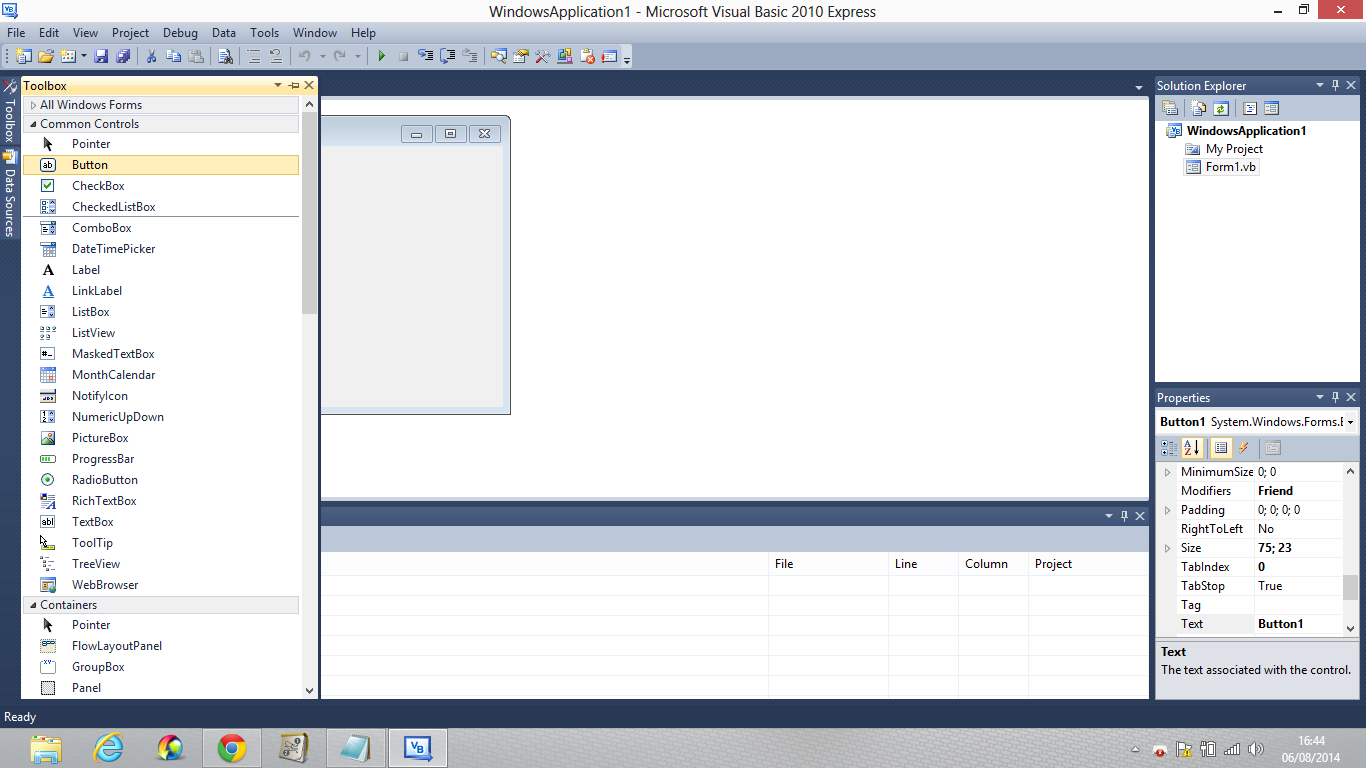Click the Properties grid scrollbar thumb
Image resolution: width=1366 pixels, height=768 pixels.
pos(1350,588)
